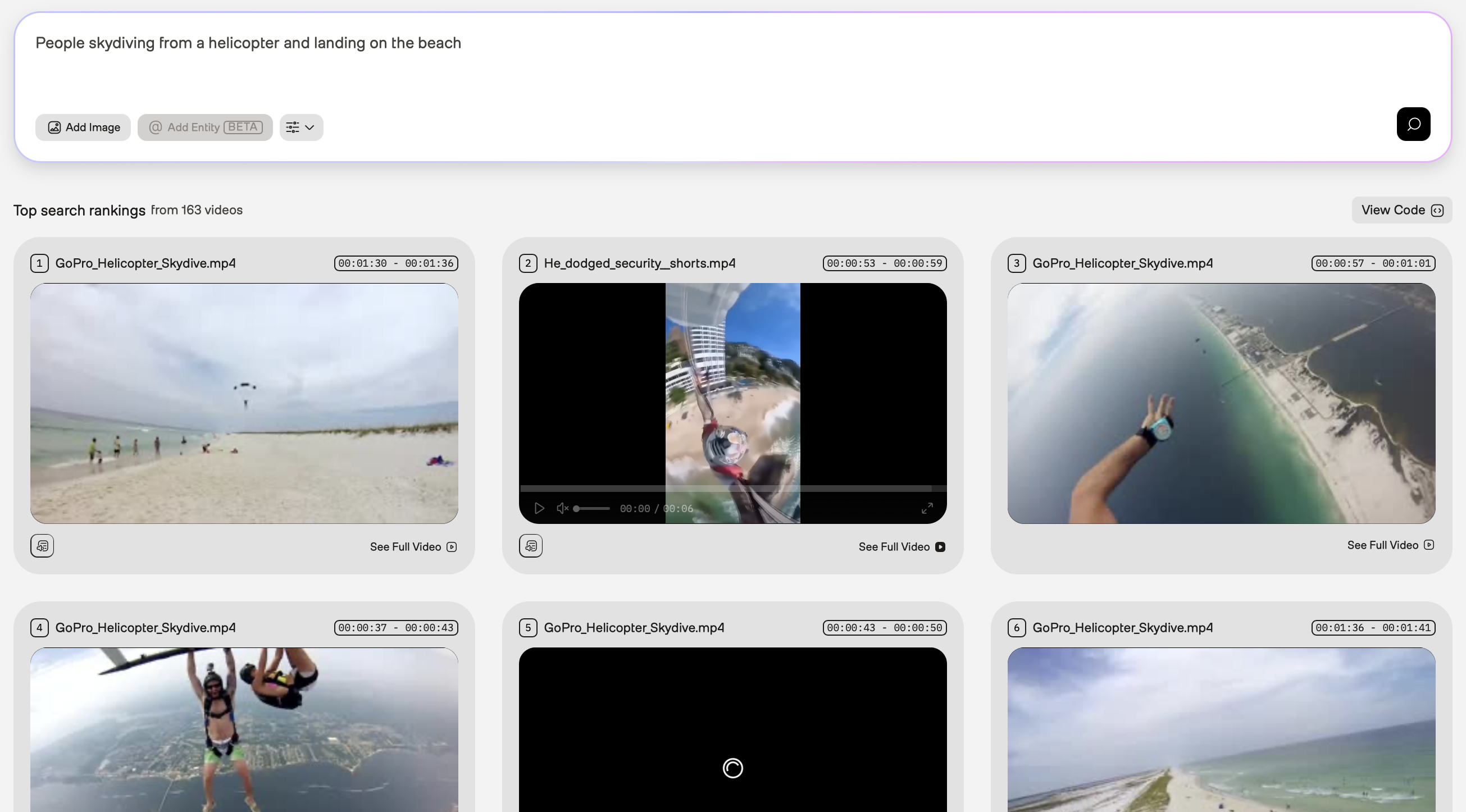Viewport: 1466px width, 812px height.
Task: Click the aerial coastline thumbnail in result three
Action: (x=1221, y=403)
